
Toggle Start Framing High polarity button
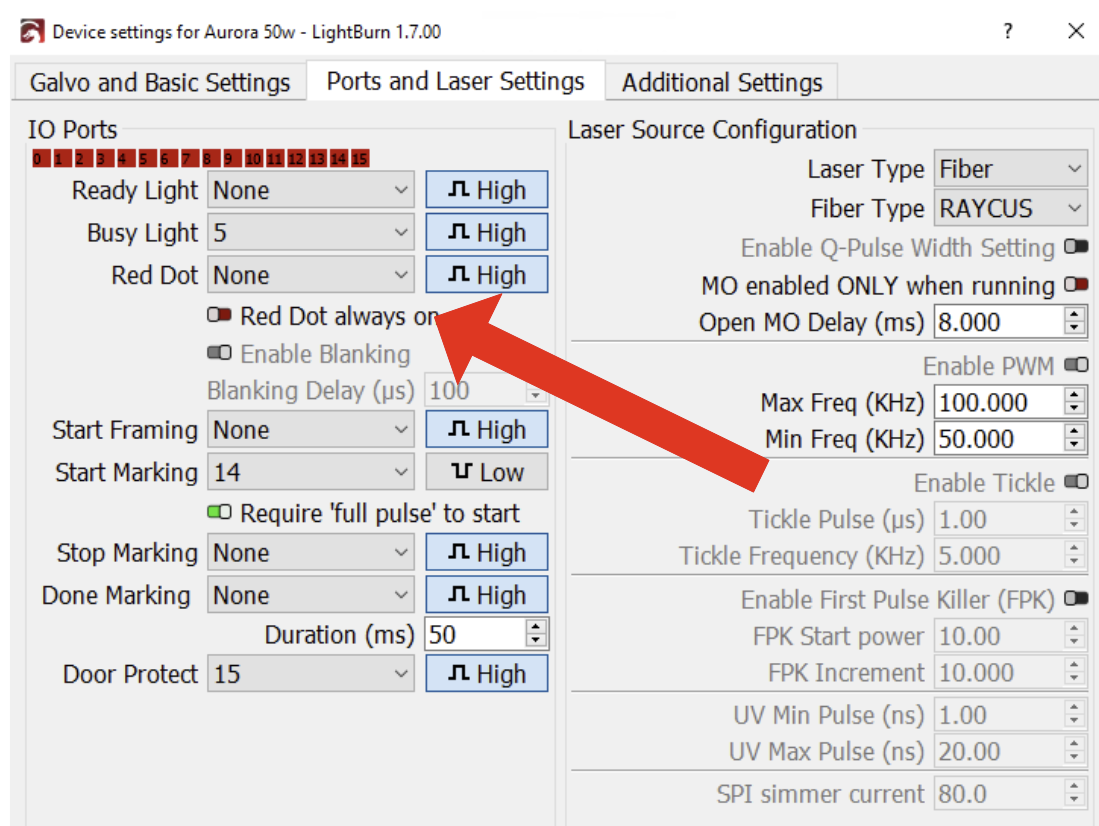point(486,430)
